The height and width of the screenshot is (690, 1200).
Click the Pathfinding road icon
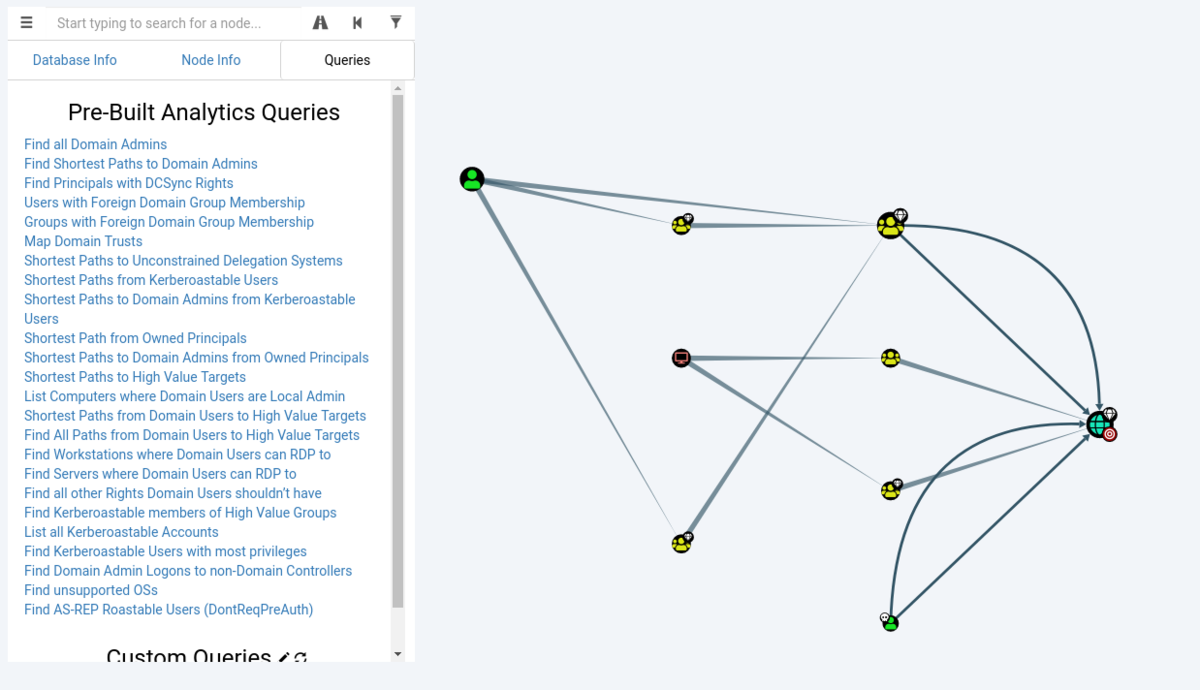[320, 22]
